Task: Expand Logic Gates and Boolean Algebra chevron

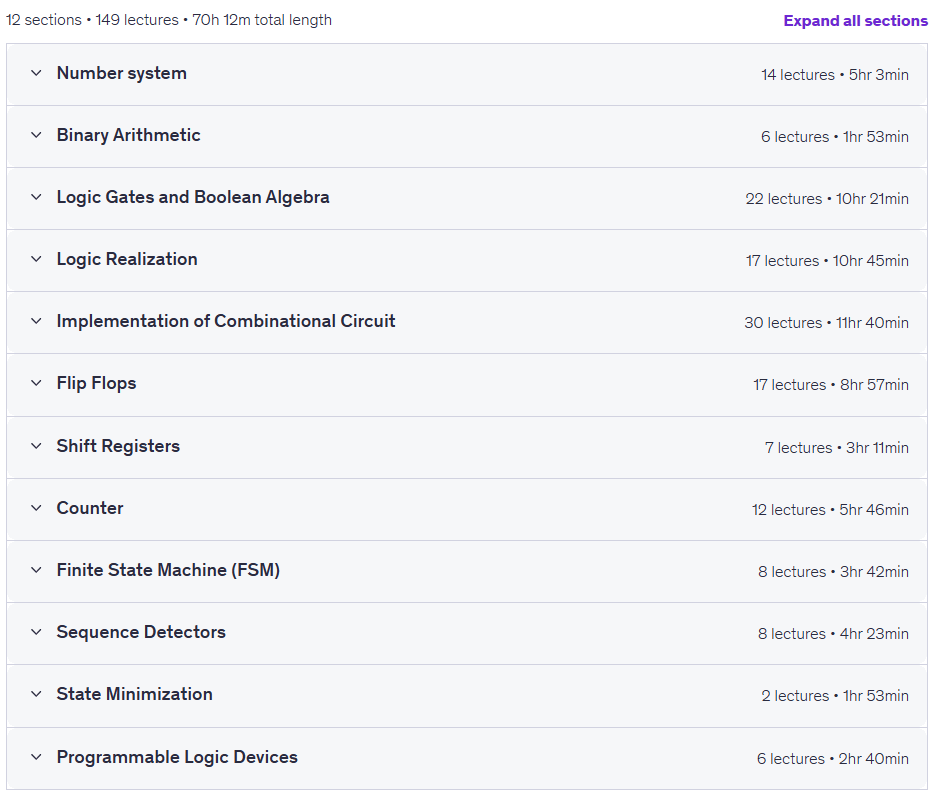Action: (36, 197)
